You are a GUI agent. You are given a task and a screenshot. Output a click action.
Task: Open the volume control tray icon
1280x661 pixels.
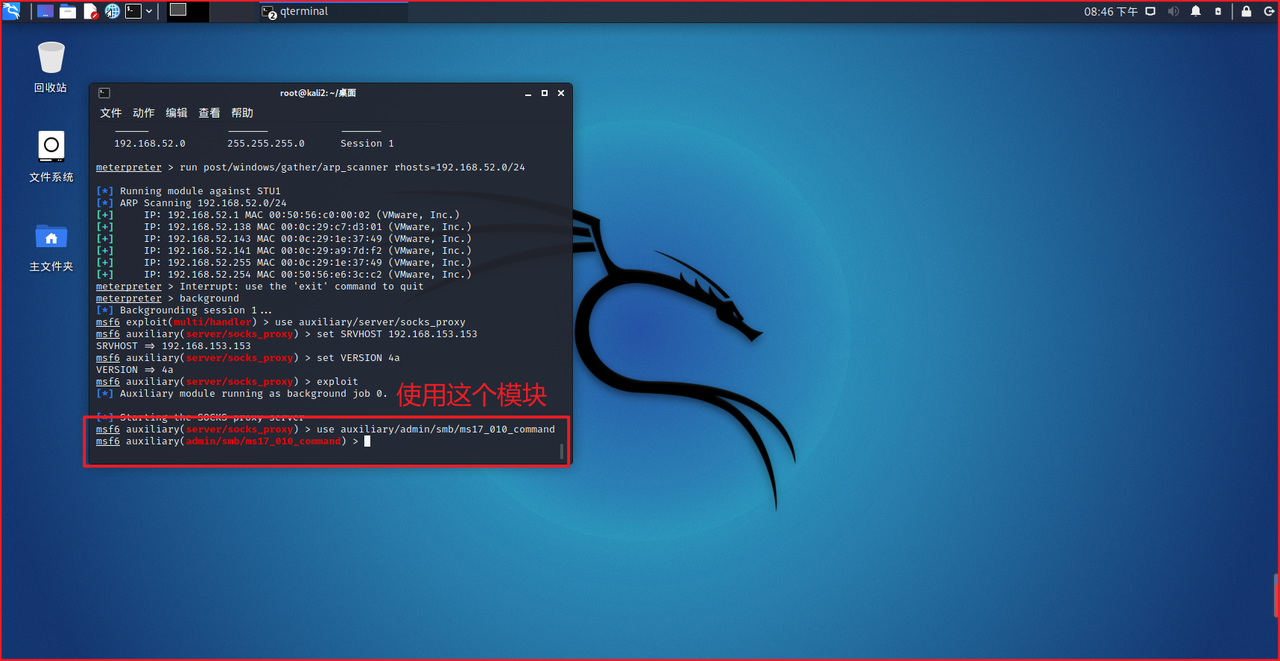(1173, 11)
